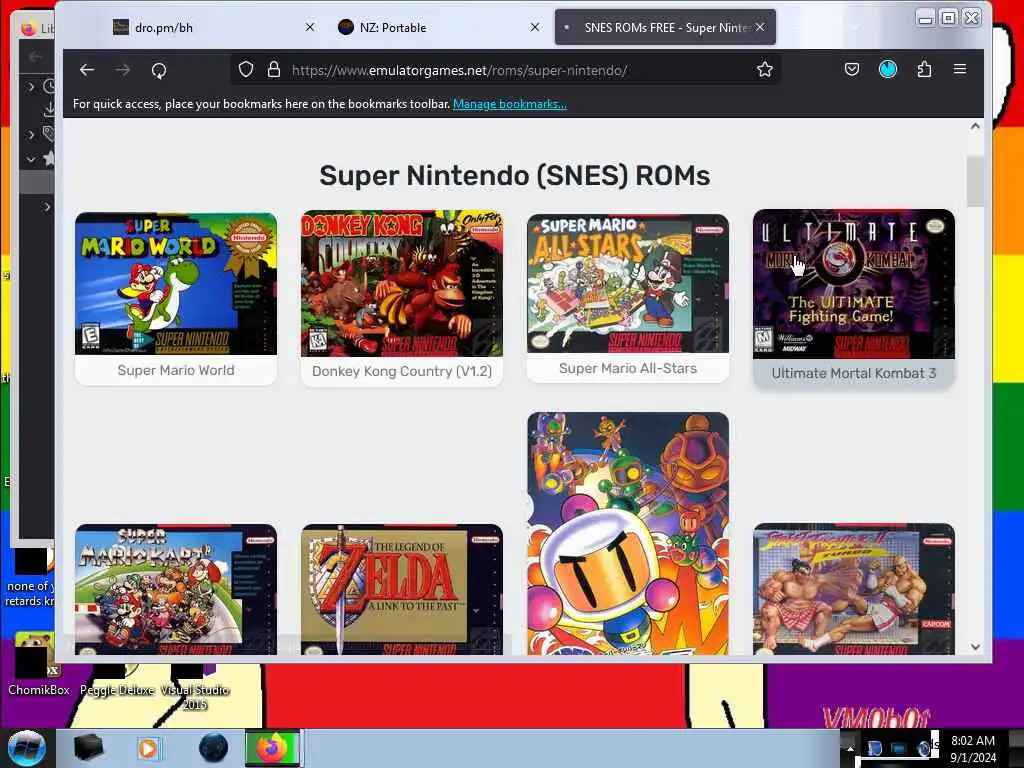
Task: Open ChomikBox desktop shortcut
Action: [38, 663]
